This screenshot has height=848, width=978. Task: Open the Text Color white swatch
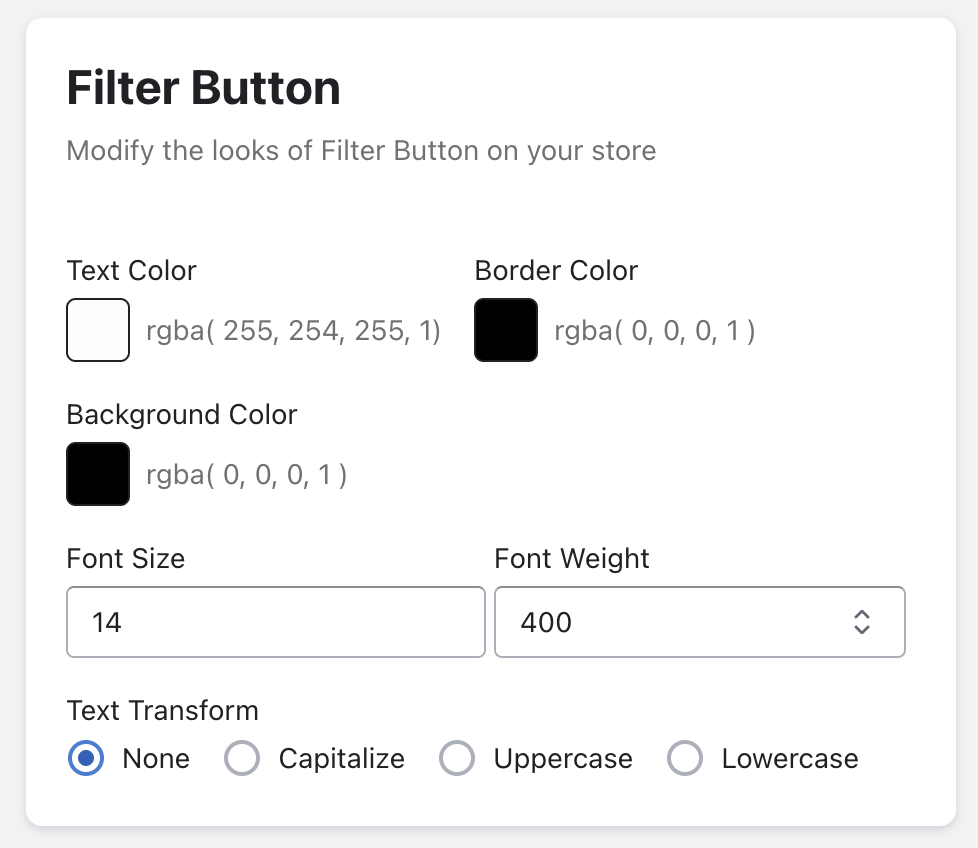tap(98, 330)
